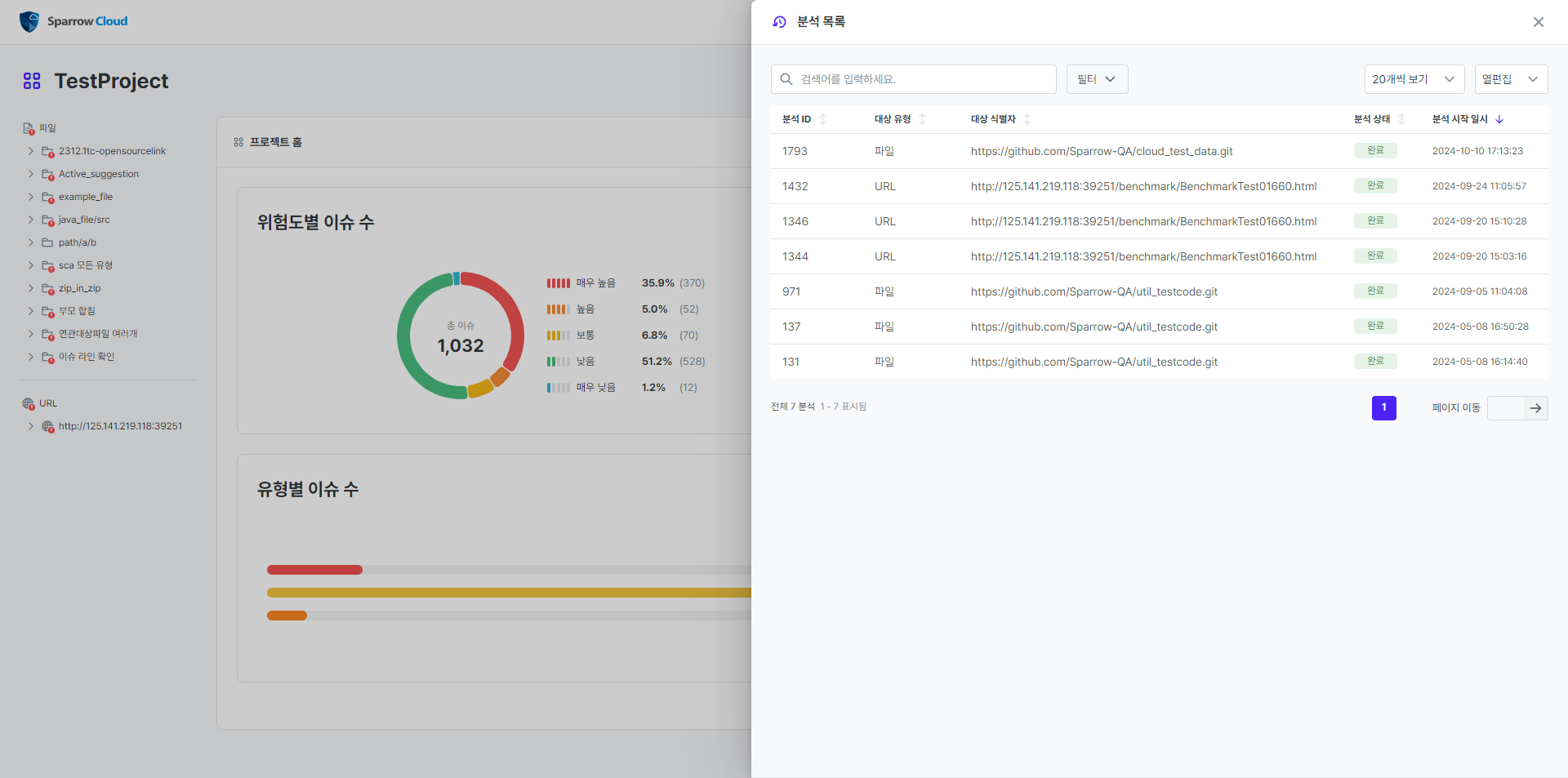Viewport: 1568px width, 778px height.
Task: Expand the sca 모든 유형 folder
Action: click(x=31, y=265)
